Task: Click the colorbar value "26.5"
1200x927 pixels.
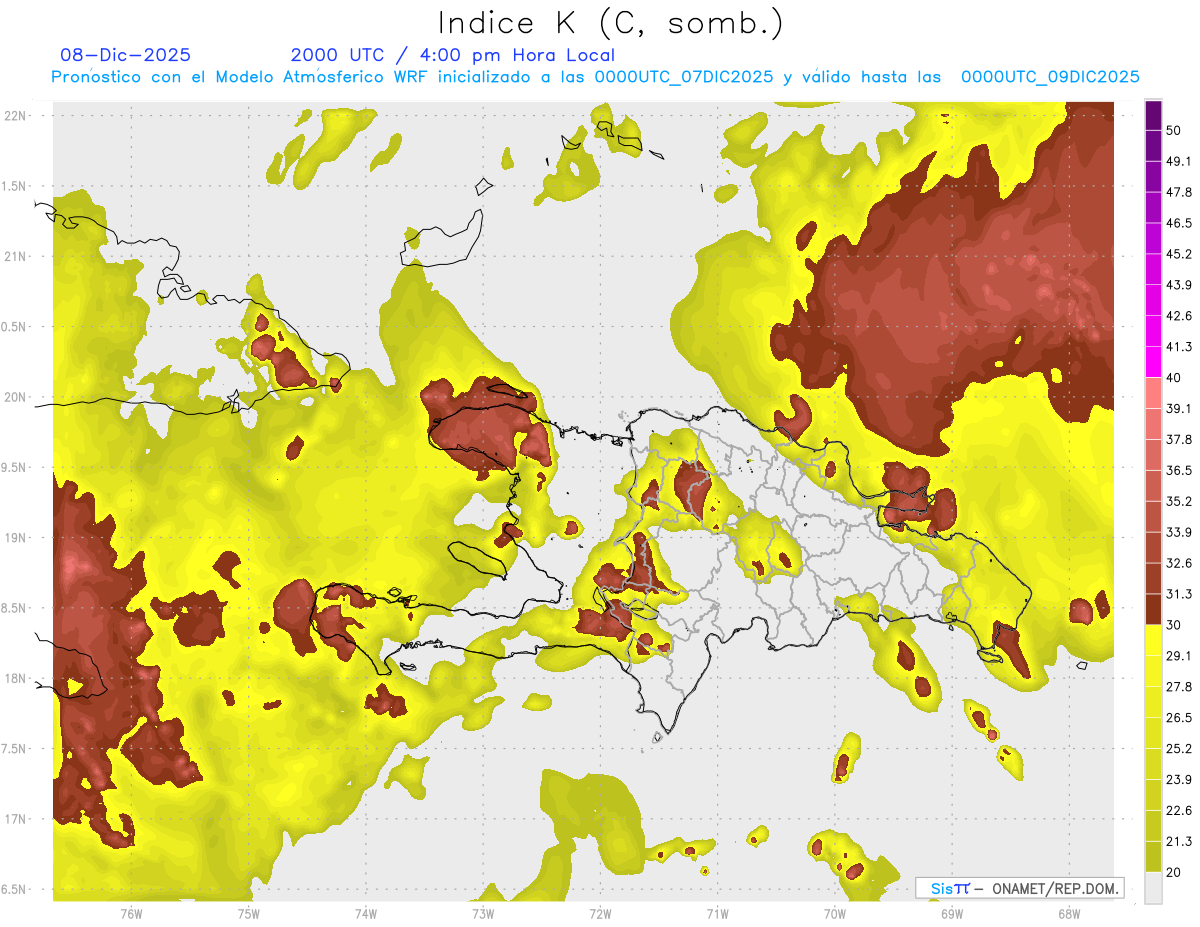Action: [x=1178, y=718]
